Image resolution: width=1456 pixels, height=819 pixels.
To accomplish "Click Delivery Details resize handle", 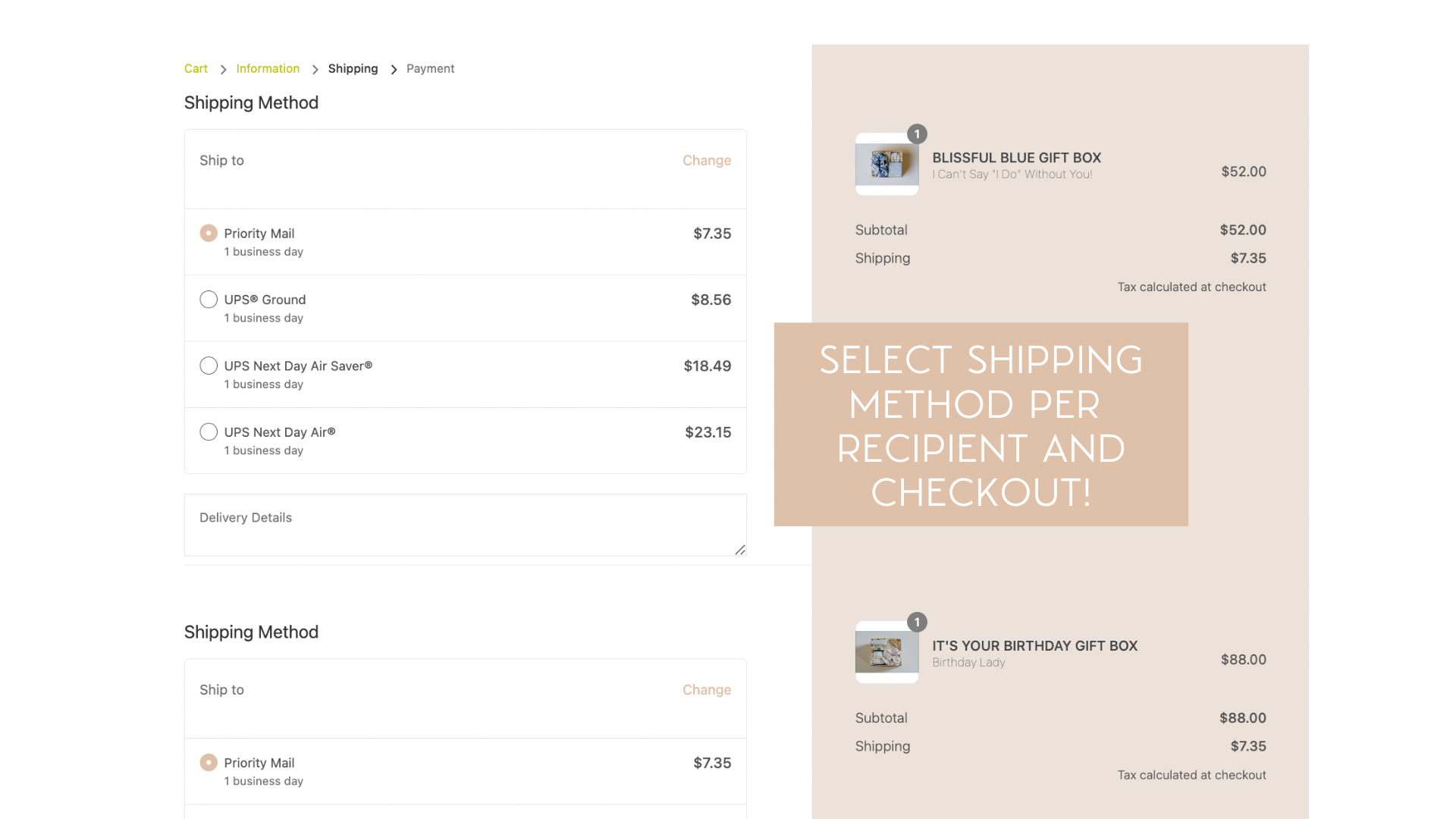I will [740, 550].
